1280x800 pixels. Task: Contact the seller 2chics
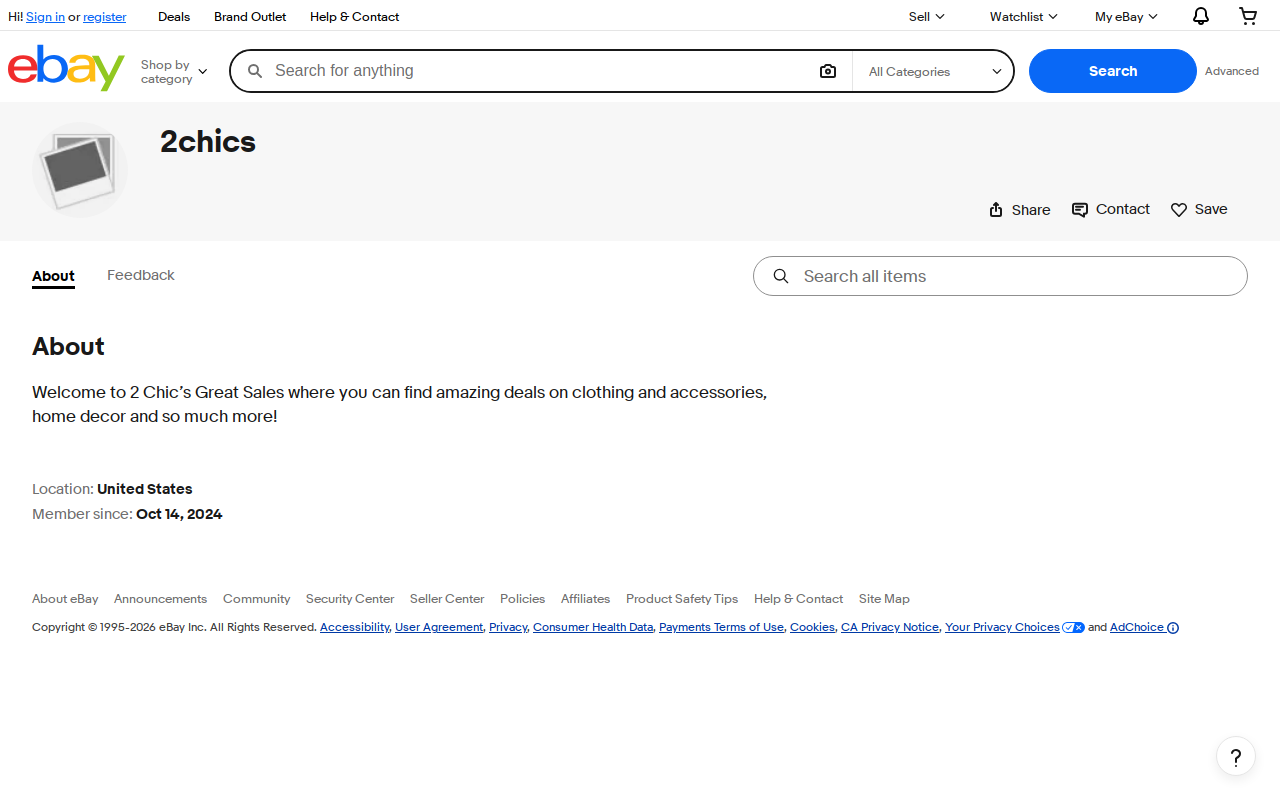pyautogui.click(x=1110, y=209)
